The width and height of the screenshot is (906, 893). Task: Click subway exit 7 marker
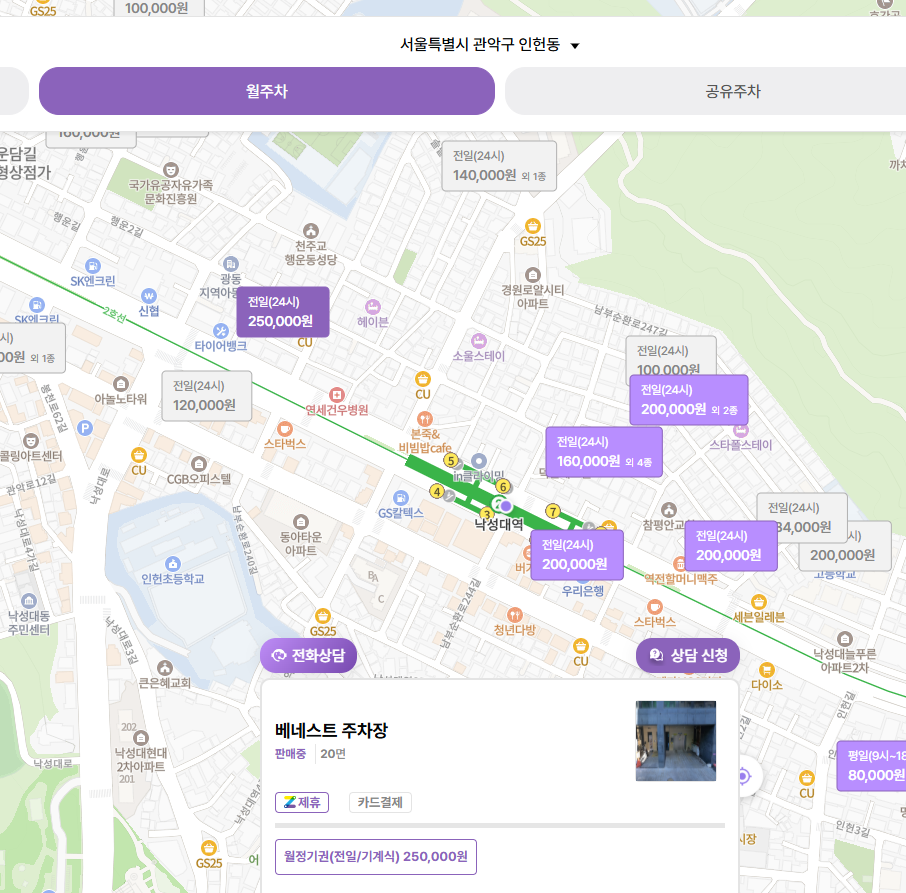[x=553, y=511]
